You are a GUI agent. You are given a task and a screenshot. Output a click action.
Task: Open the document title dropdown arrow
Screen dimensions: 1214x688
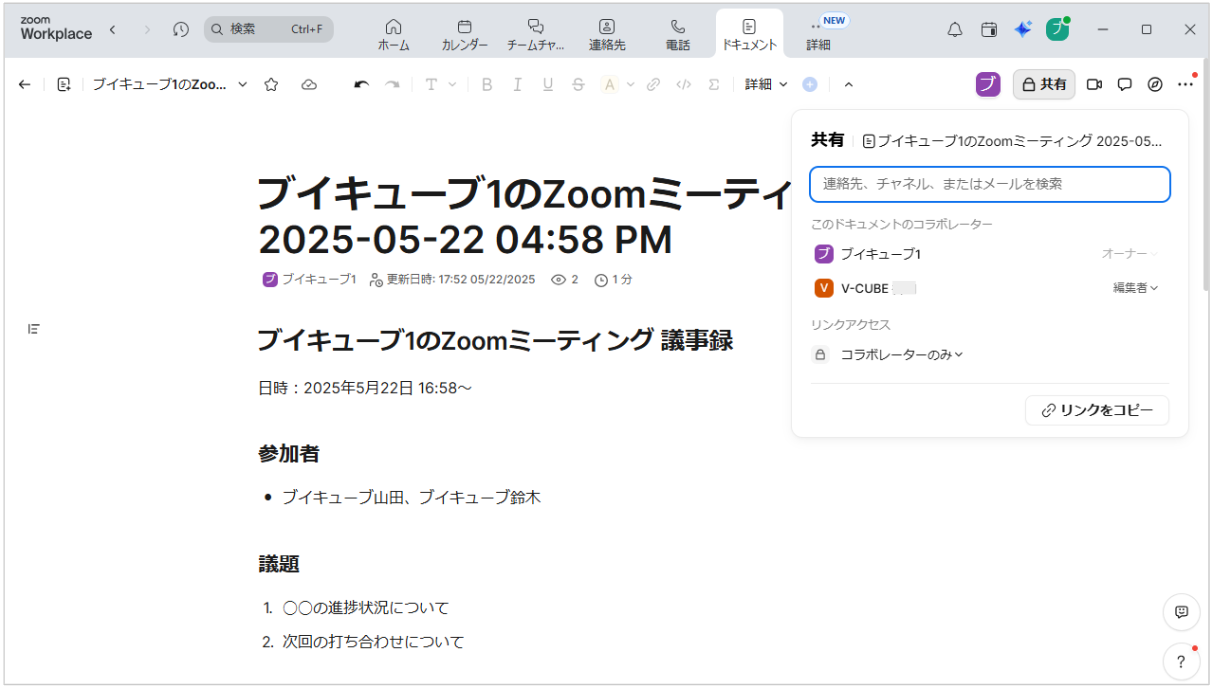coord(242,85)
